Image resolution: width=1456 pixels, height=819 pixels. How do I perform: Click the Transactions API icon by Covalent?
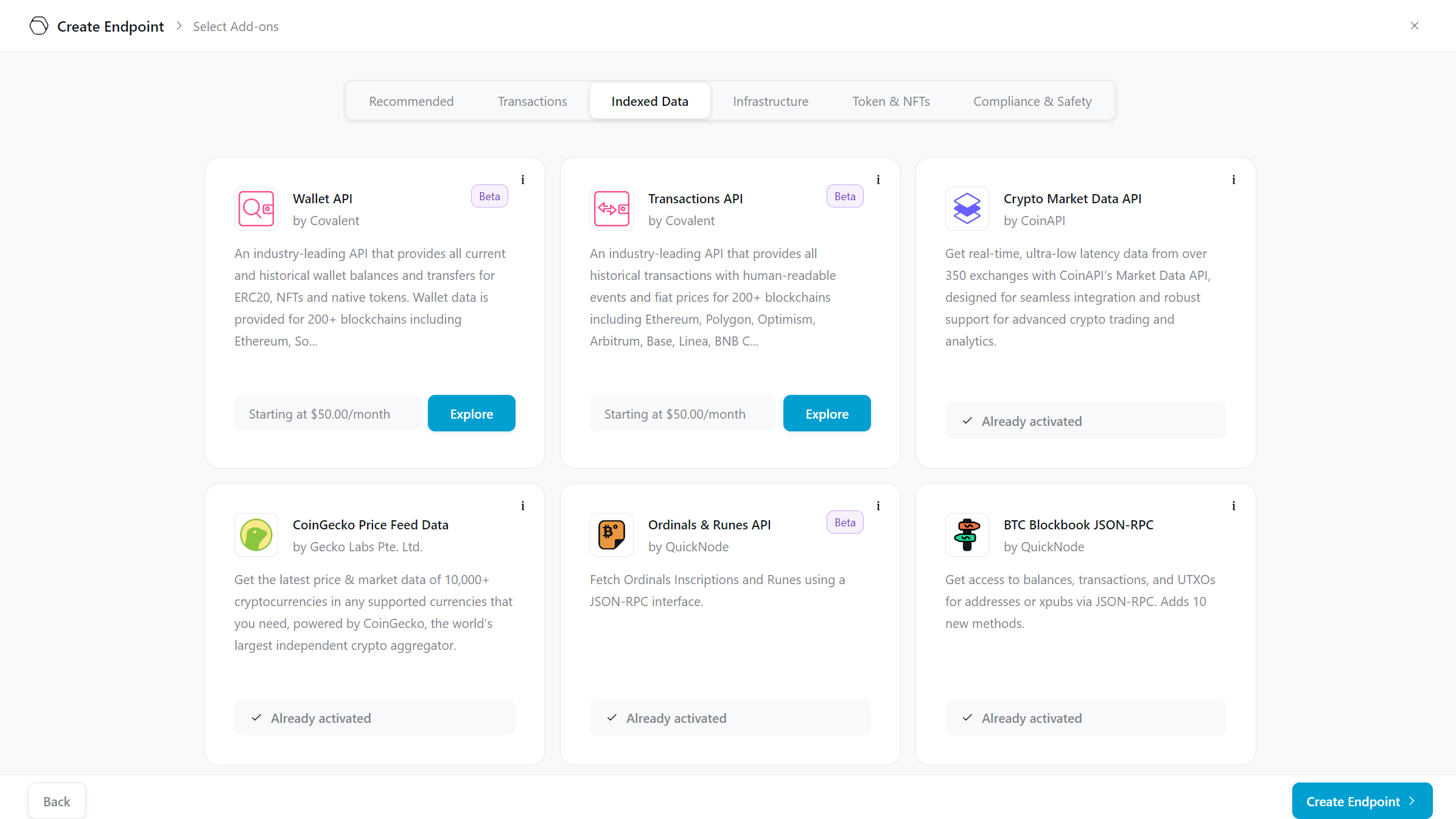click(x=612, y=208)
